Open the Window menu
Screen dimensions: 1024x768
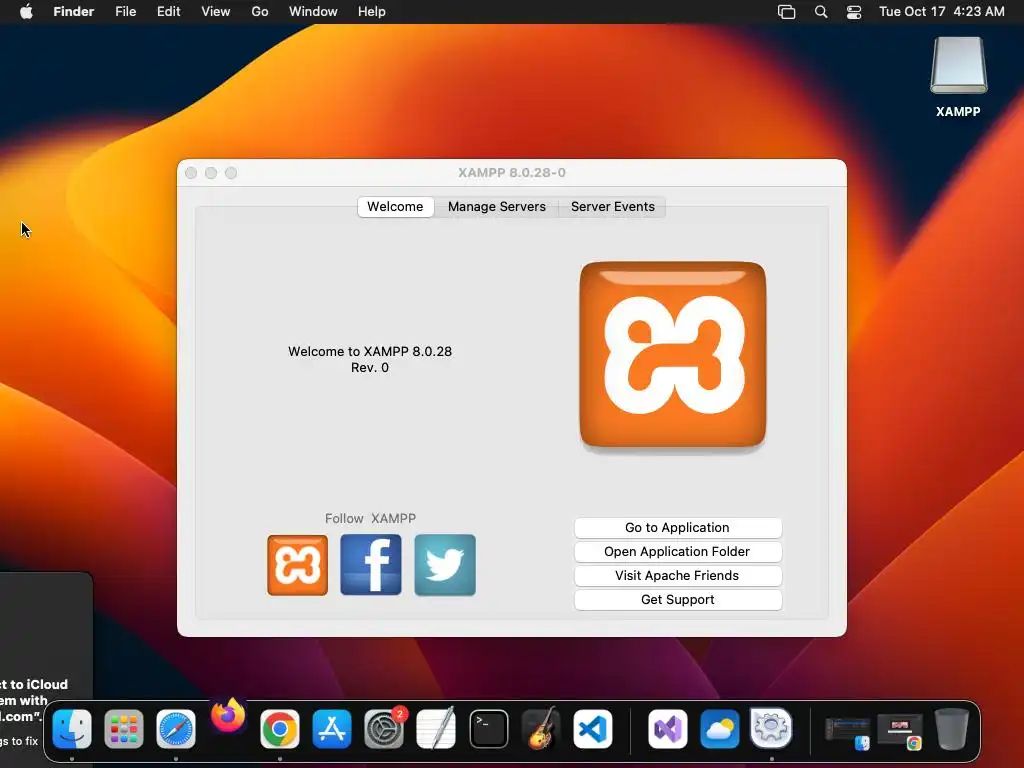(x=313, y=12)
